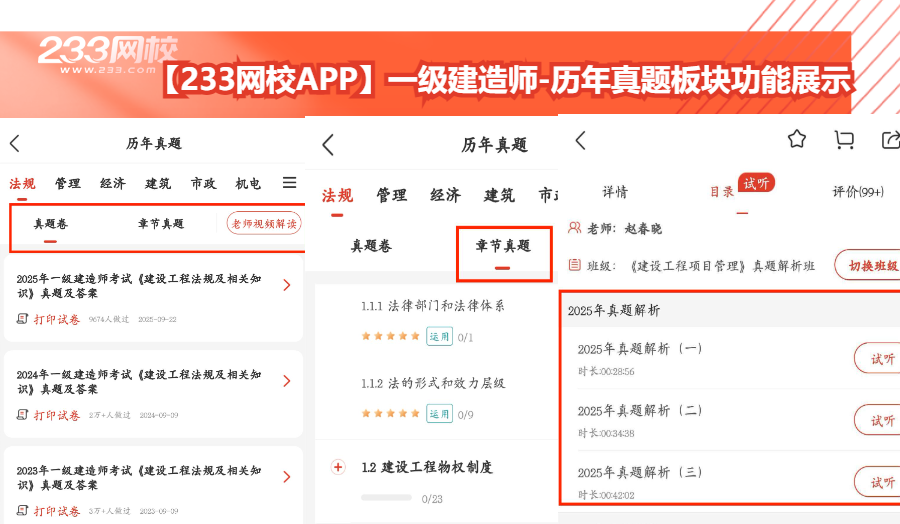The width and height of the screenshot is (900, 524).
Task: Tap five-star rating for 1.1.2 法的形式和效力层级
Action: tap(390, 413)
